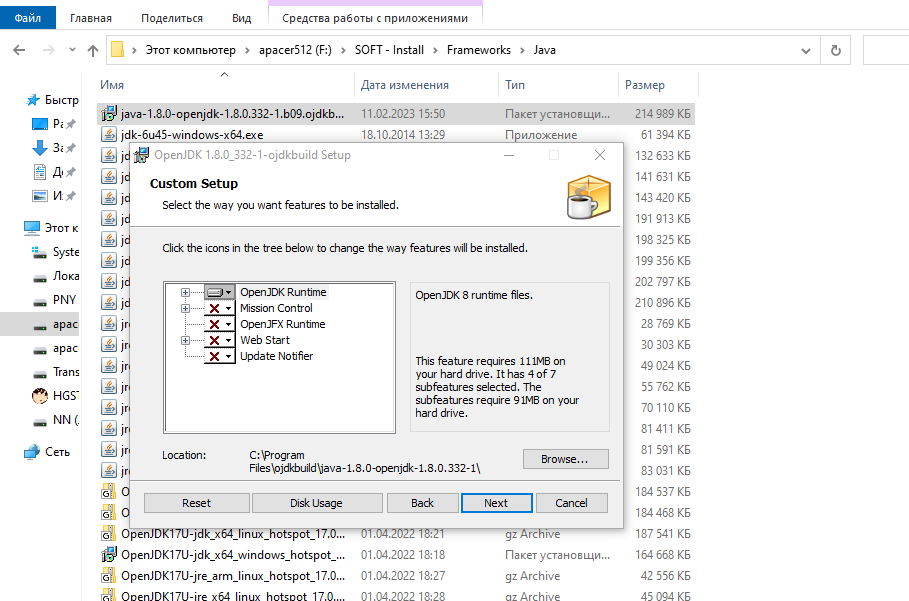The image size is (909, 601).
Task: Click Frameworks in the breadcrumb path
Action: coord(479,50)
